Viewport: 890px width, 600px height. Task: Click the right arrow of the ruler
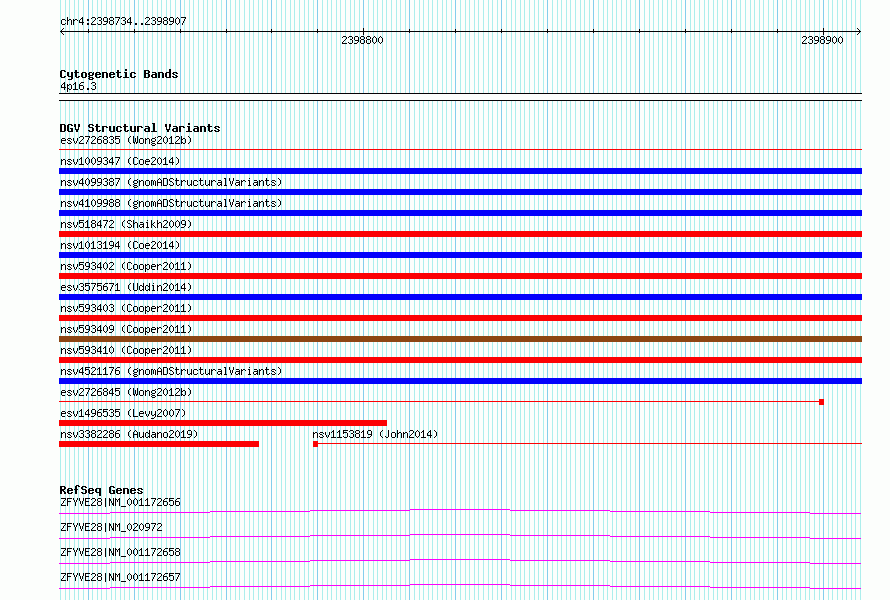[x=859, y=31]
